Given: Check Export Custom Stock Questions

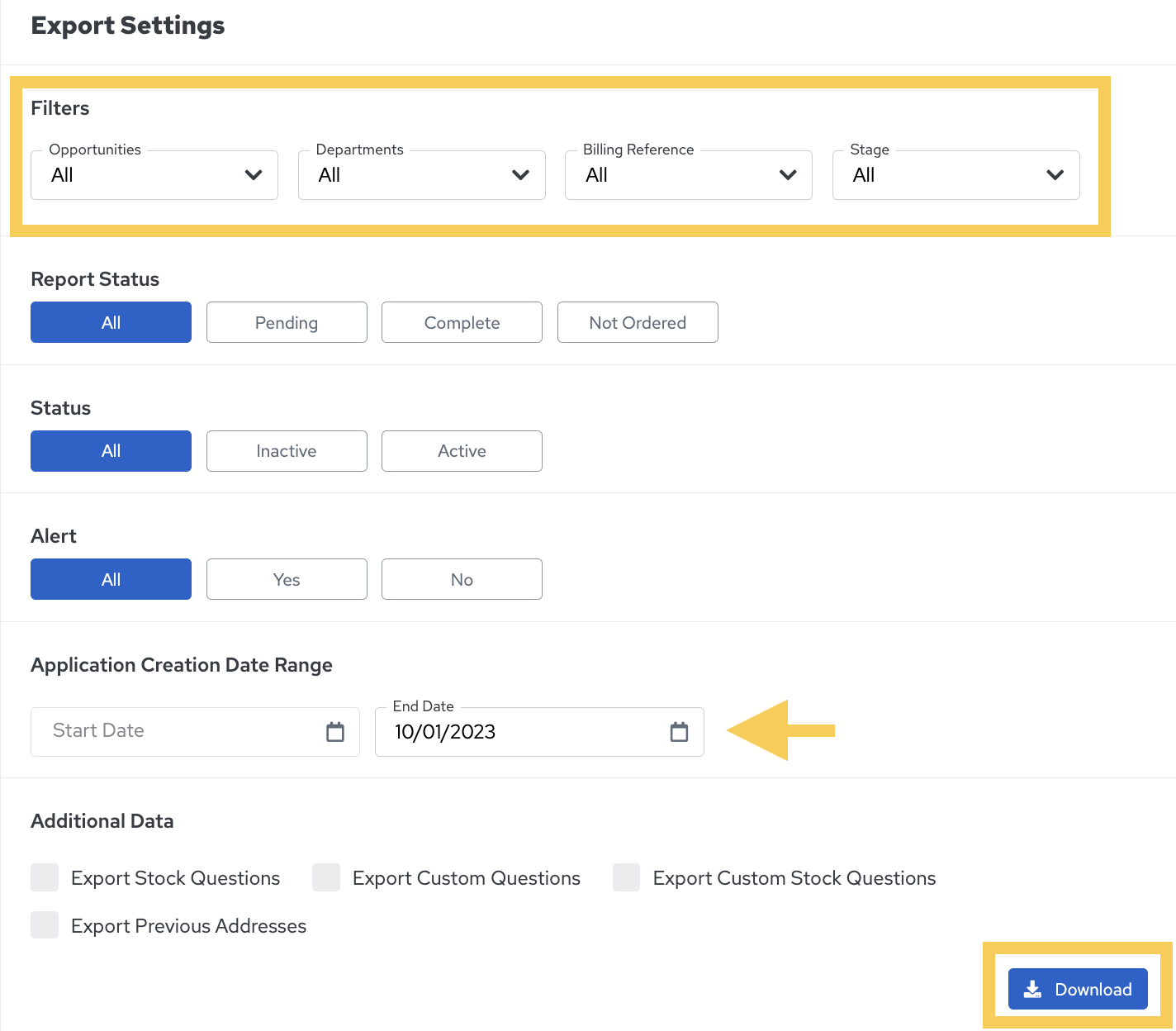Looking at the screenshot, I should click(627, 877).
